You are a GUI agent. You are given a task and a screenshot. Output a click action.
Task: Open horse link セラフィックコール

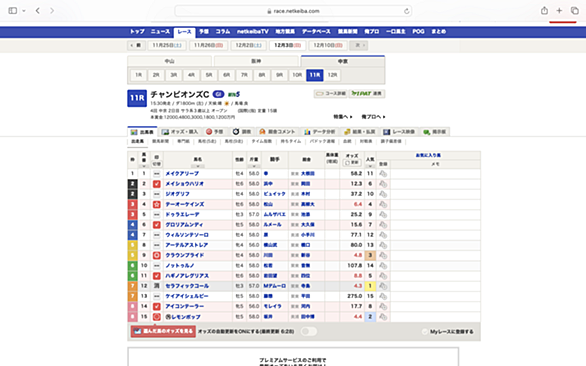coord(187,286)
